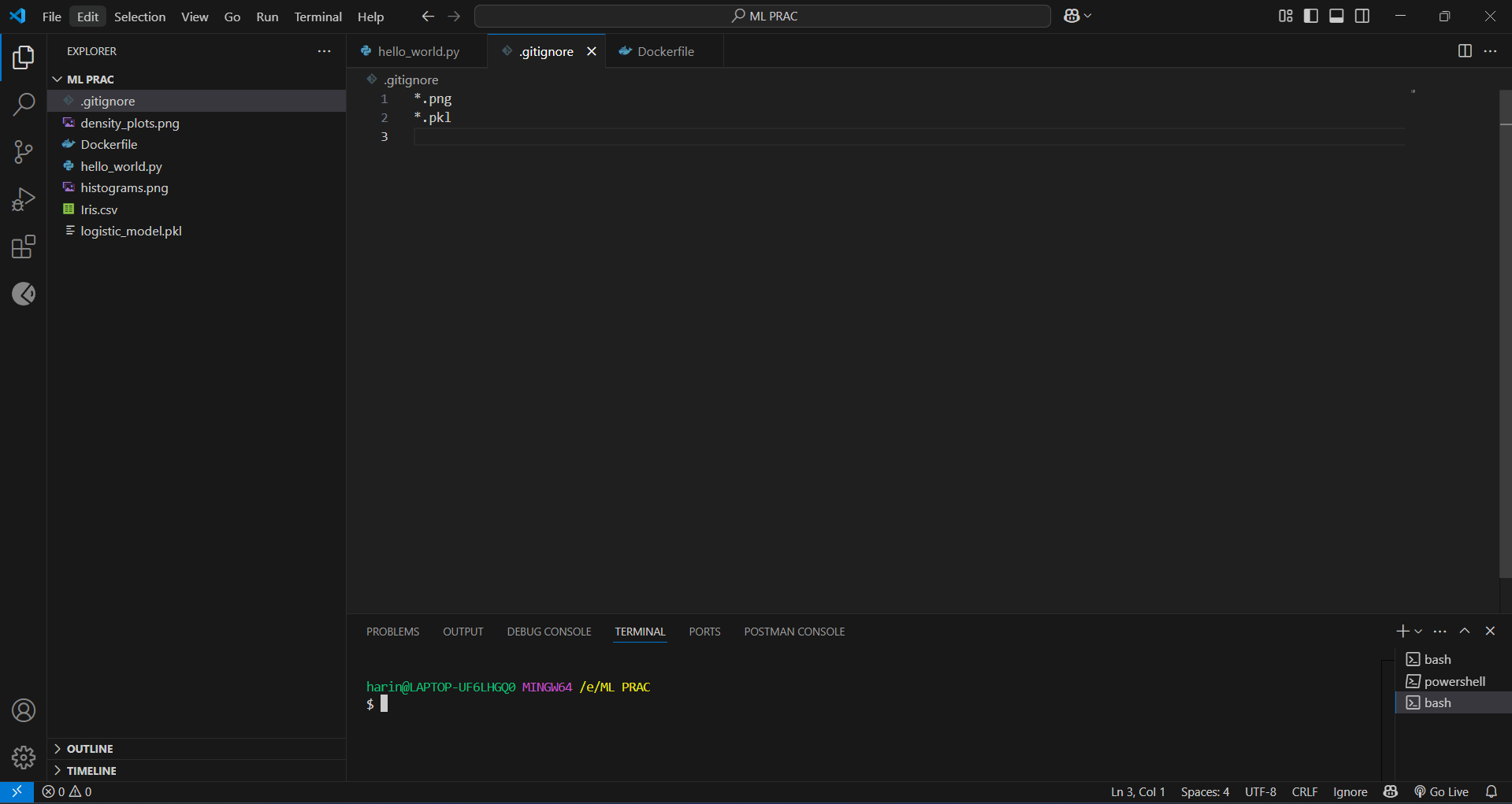1512x804 pixels.
Task: Go forward in navigation history
Action: click(x=454, y=16)
